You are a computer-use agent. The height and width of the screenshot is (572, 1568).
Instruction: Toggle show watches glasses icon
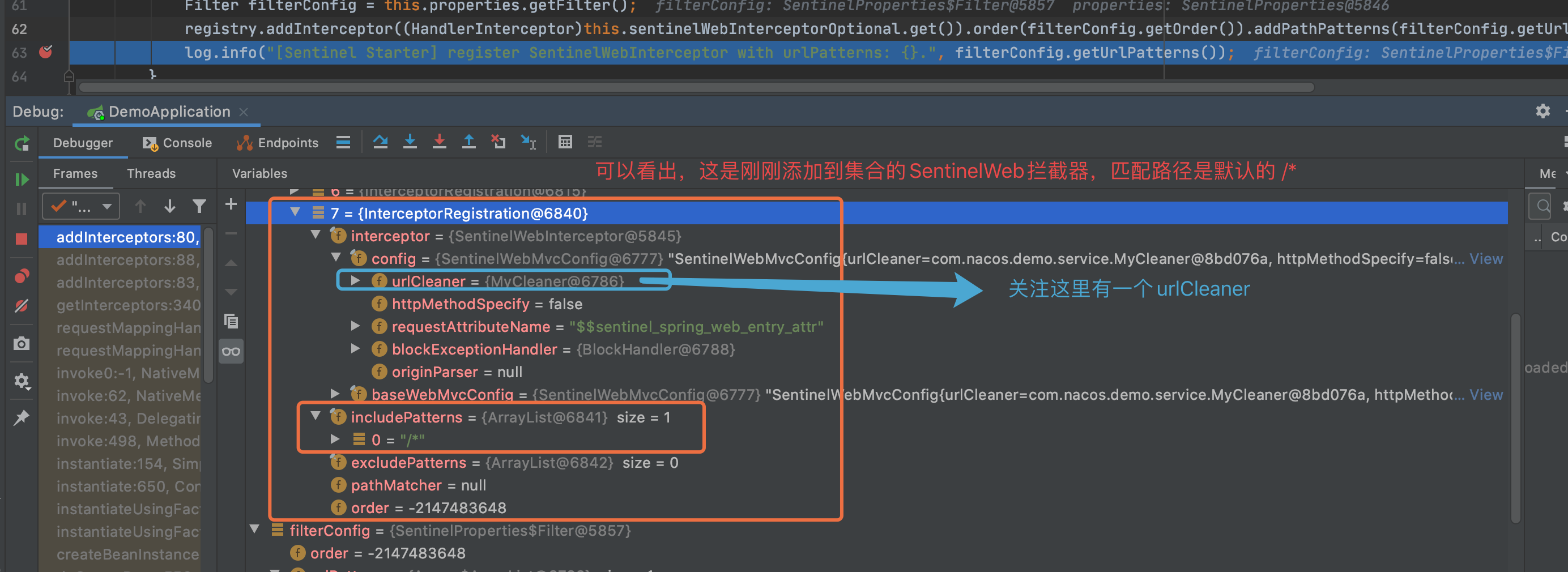pos(231,351)
